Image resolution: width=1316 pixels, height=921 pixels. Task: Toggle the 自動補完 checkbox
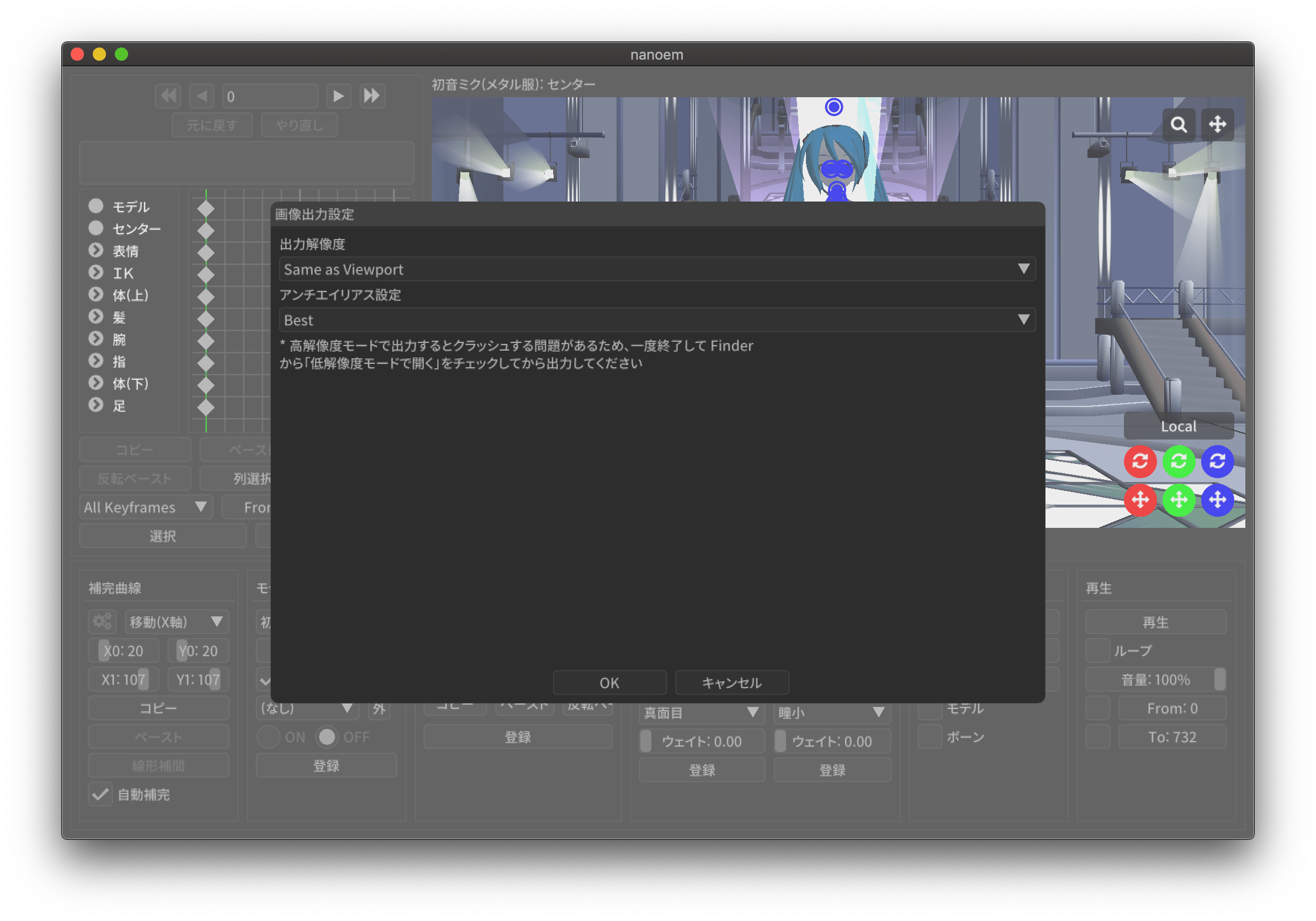100,794
